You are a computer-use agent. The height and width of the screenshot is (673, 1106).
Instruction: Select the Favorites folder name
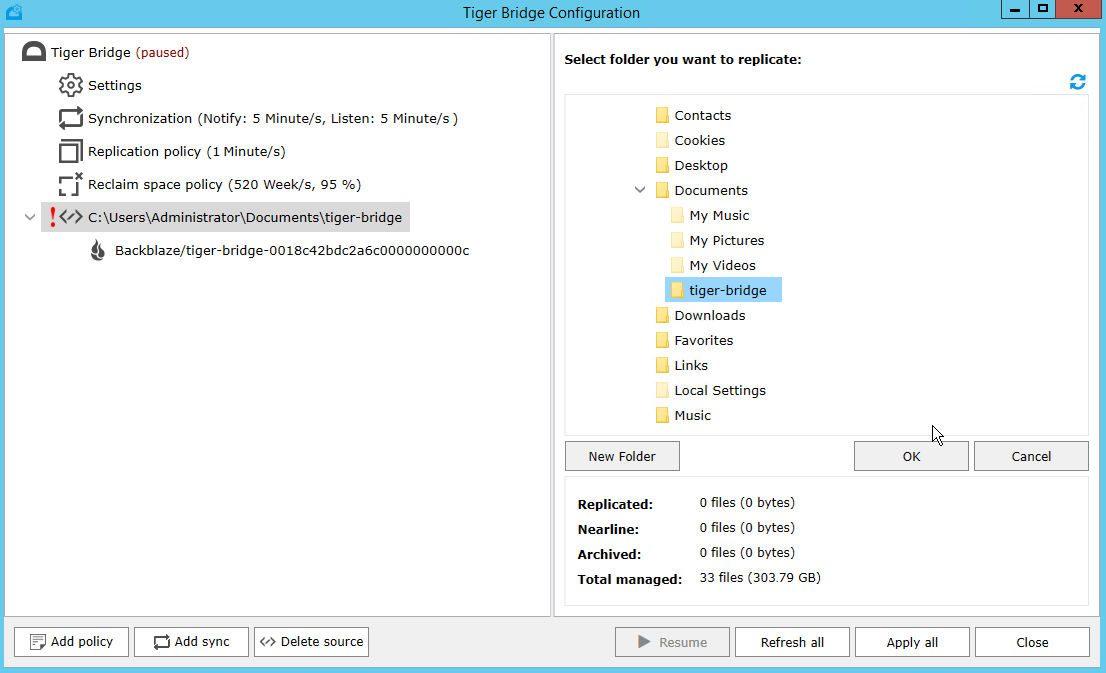tap(704, 340)
